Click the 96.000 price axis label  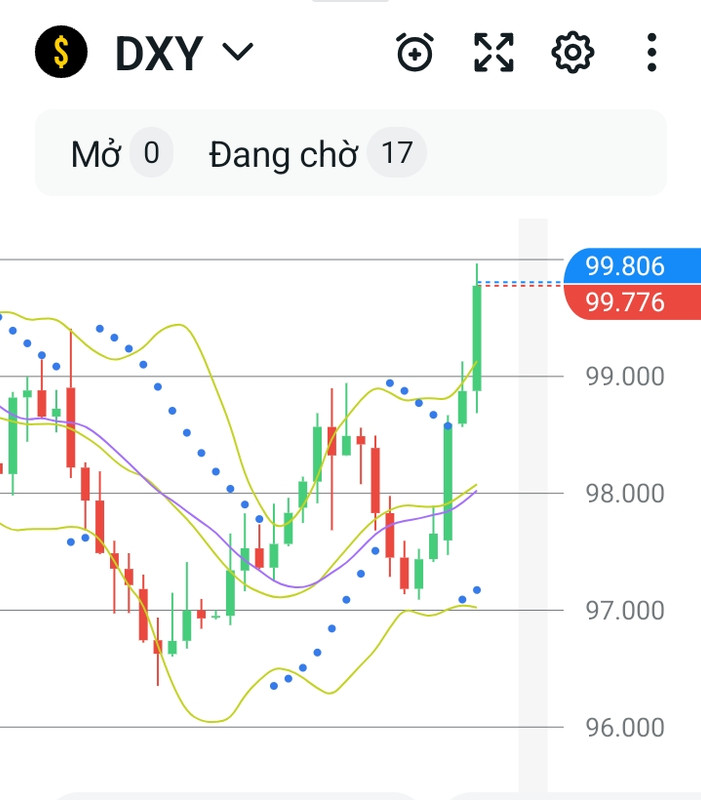click(x=624, y=727)
